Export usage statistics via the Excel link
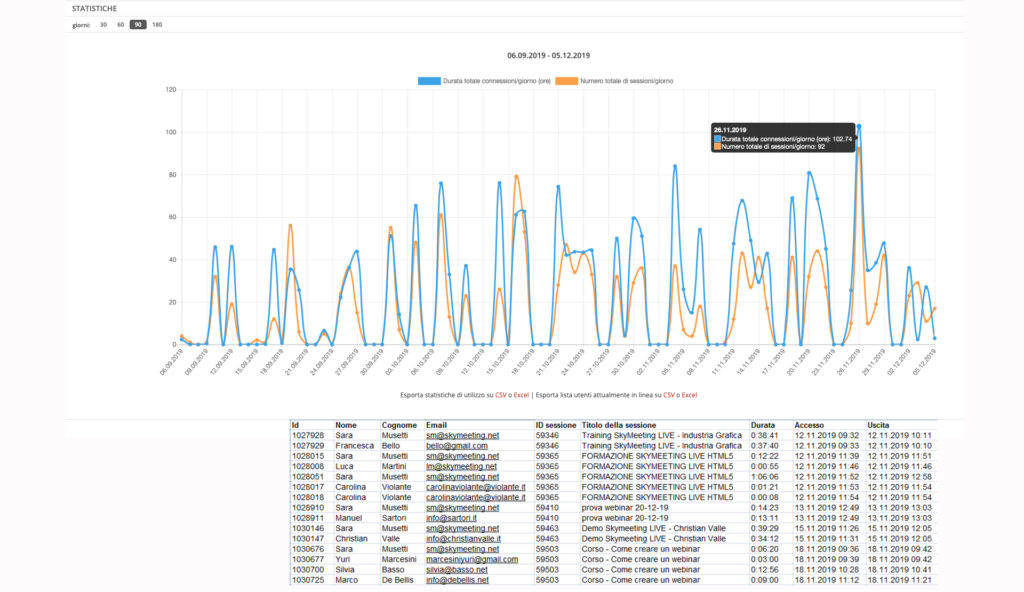Screen dimensions: 1024x592 521,395
